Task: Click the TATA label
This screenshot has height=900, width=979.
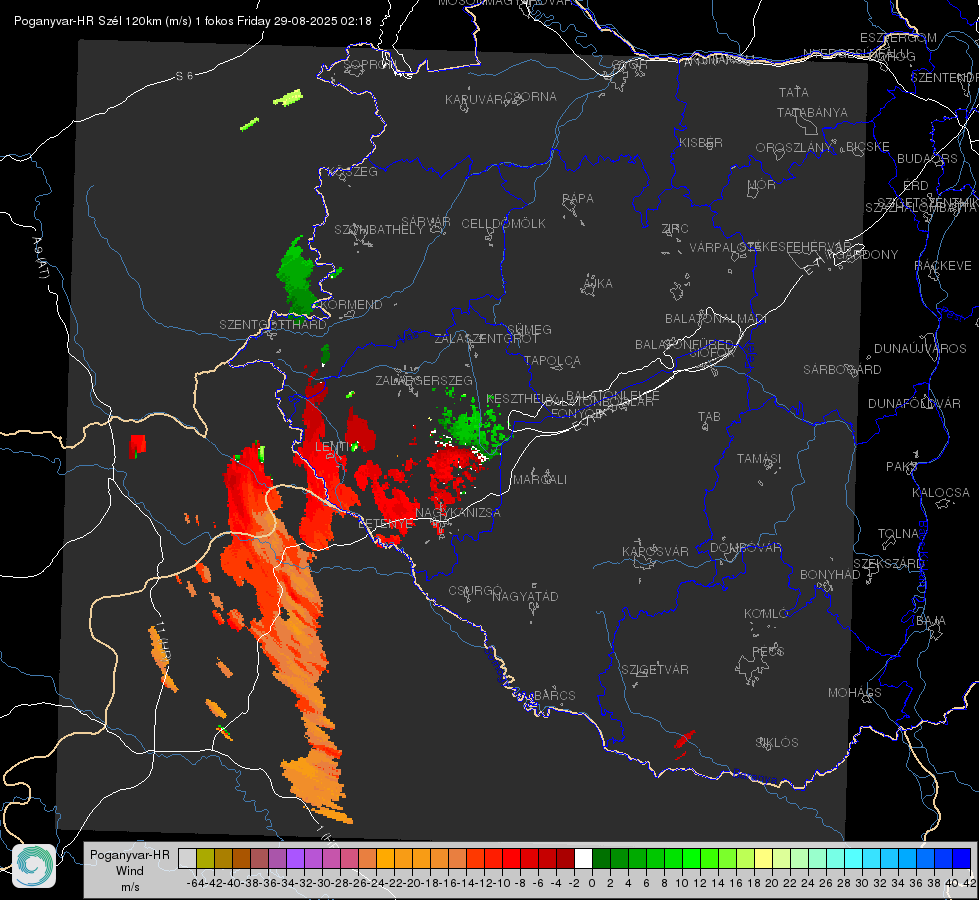Action: 794,92
